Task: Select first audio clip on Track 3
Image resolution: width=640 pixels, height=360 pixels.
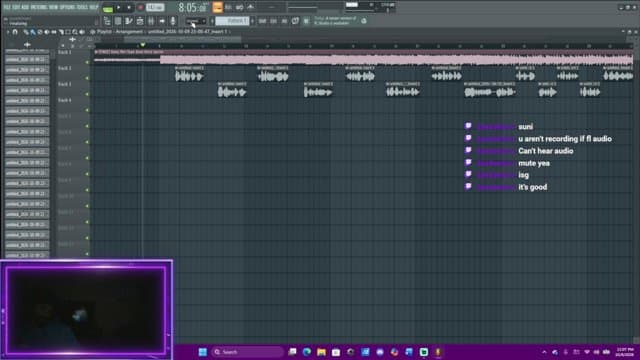Action: point(232,90)
